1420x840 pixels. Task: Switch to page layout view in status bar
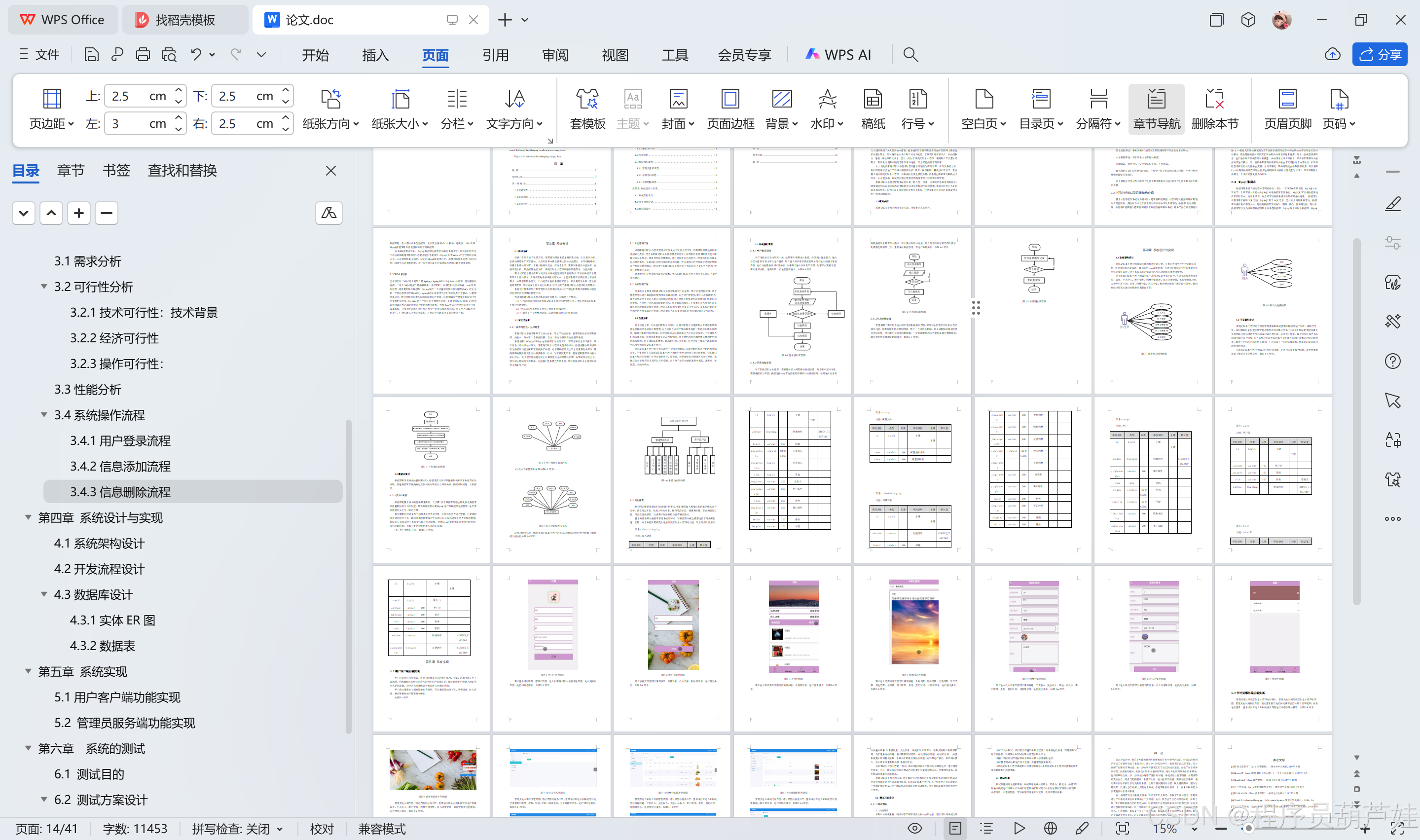(955, 828)
